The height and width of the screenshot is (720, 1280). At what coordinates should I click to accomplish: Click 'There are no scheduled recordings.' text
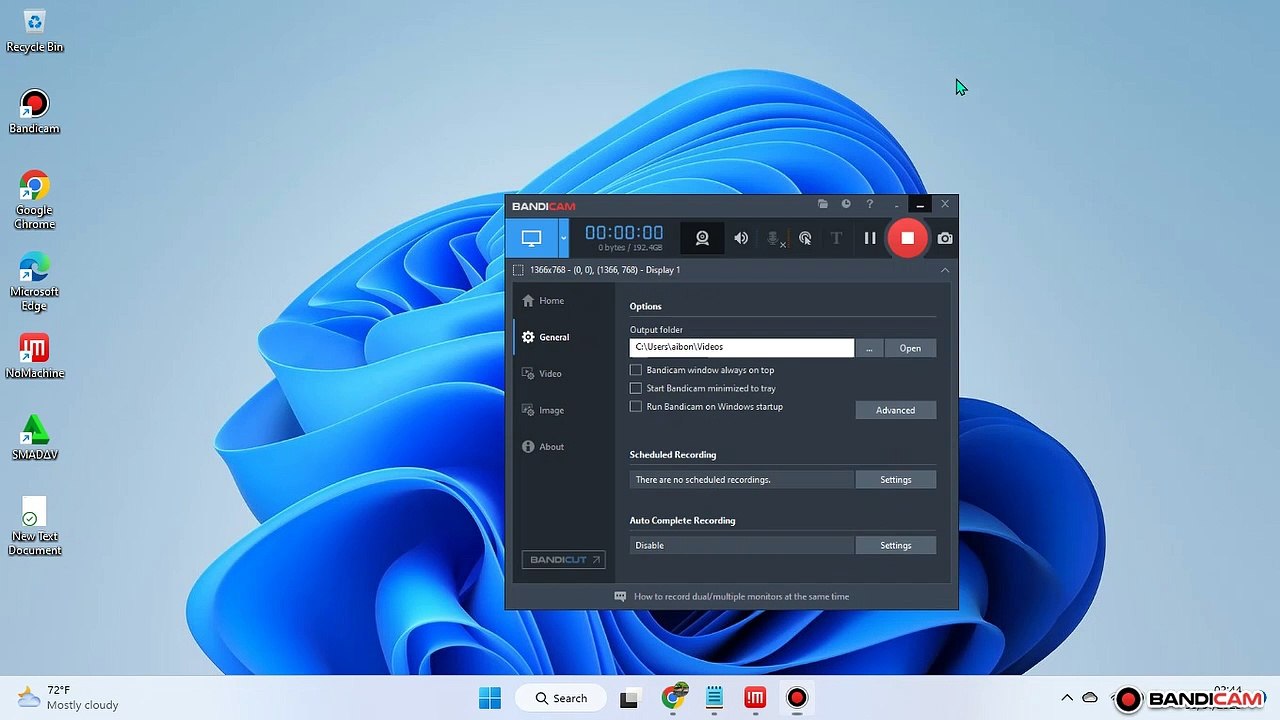click(x=703, y=480)
